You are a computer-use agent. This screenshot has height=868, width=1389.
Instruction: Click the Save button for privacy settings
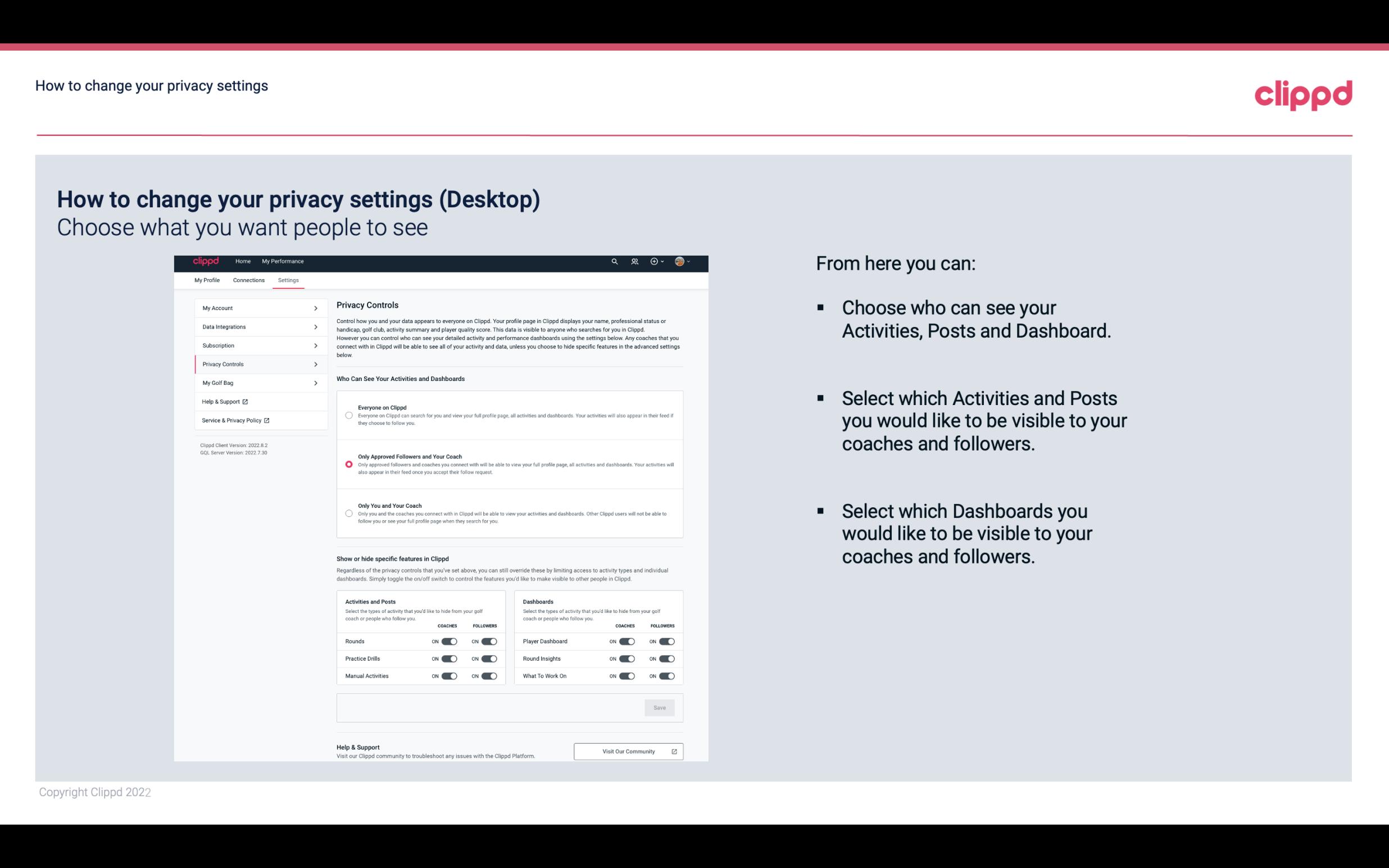coord(660,707)
